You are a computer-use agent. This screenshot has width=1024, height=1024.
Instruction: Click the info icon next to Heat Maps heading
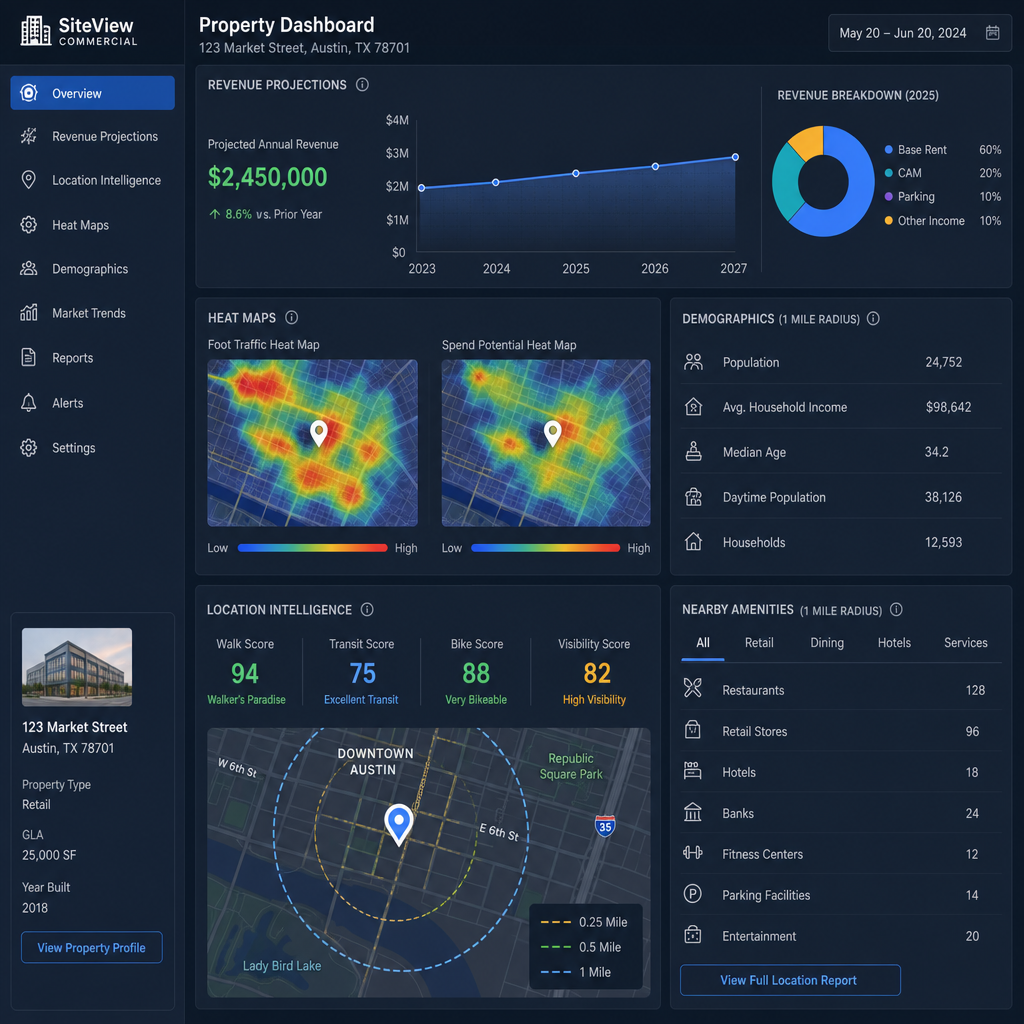click(292, 317)
